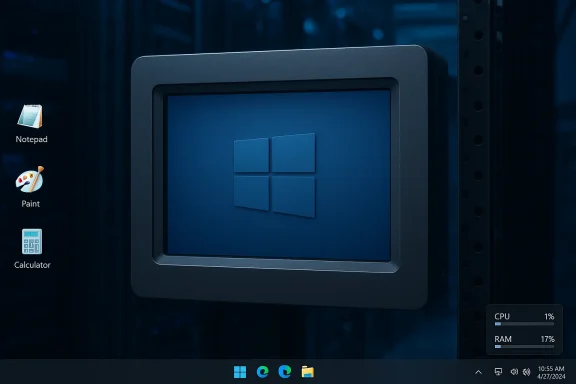Click the RAM usage bar in widget
Viewport: 576px width, 384px height.
(x=524, y=347)
